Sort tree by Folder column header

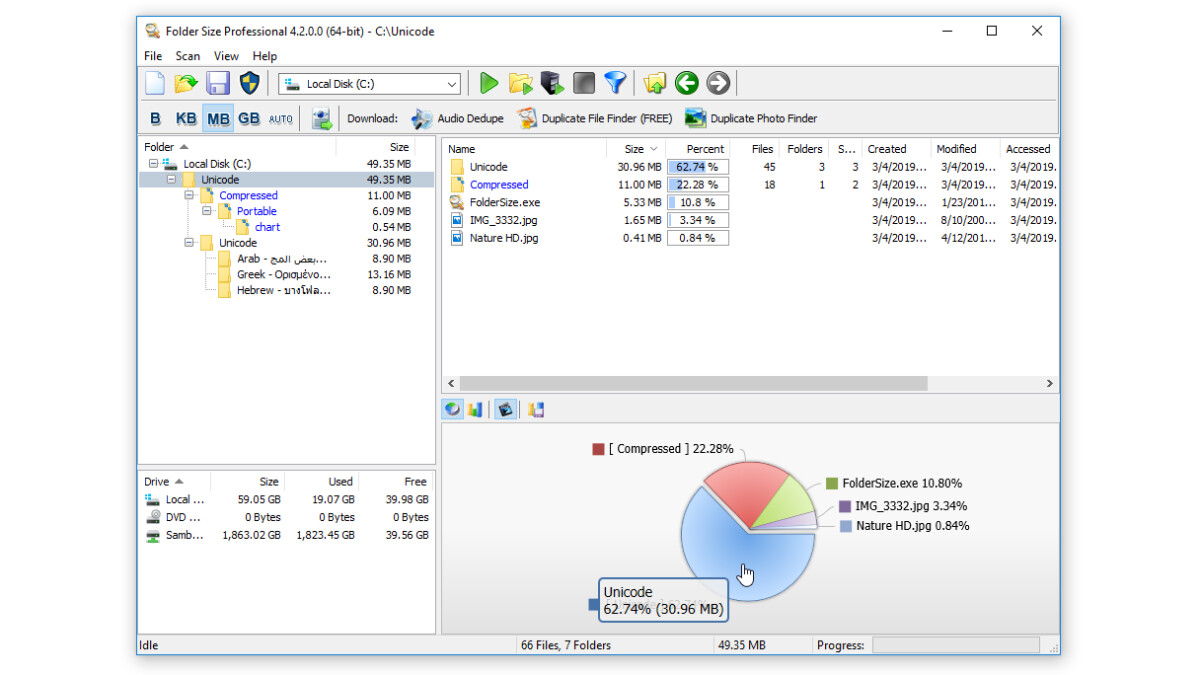pyautogui.click(x=237, y=147)
